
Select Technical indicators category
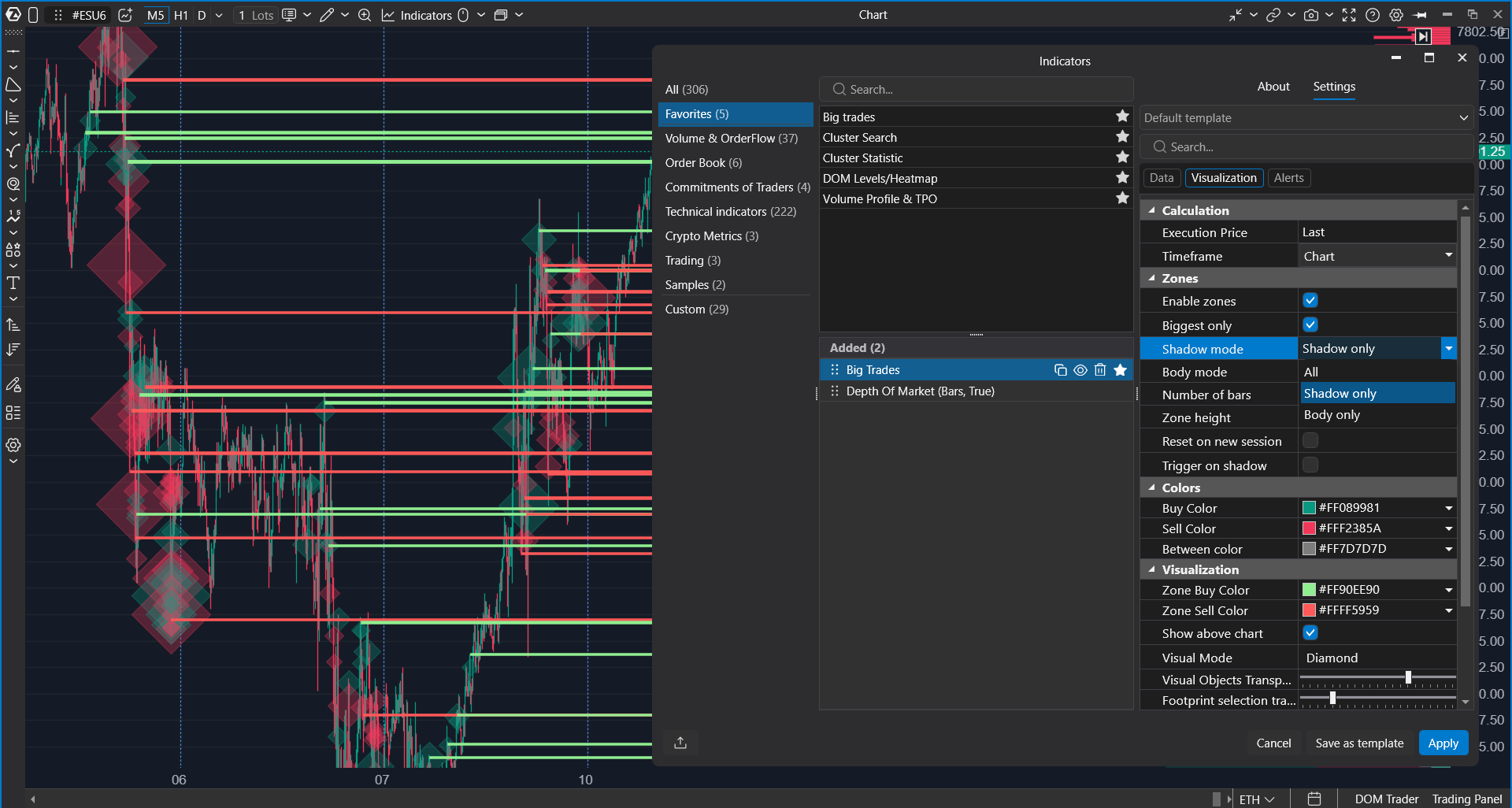pyautogui.click(x=730, y=212)
